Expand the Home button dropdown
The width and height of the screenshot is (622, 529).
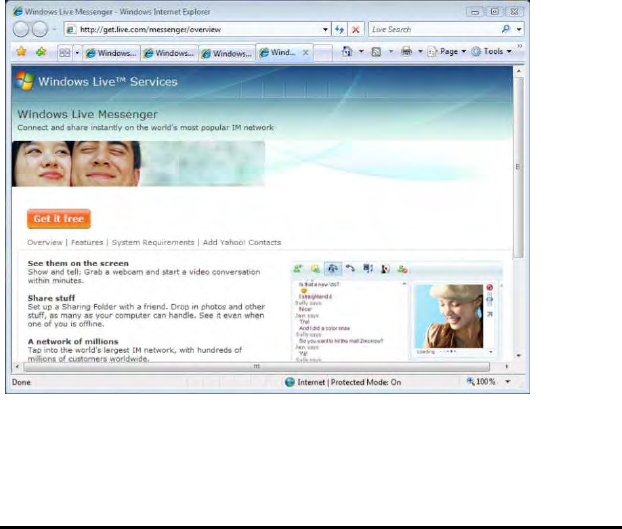(361, 52)
